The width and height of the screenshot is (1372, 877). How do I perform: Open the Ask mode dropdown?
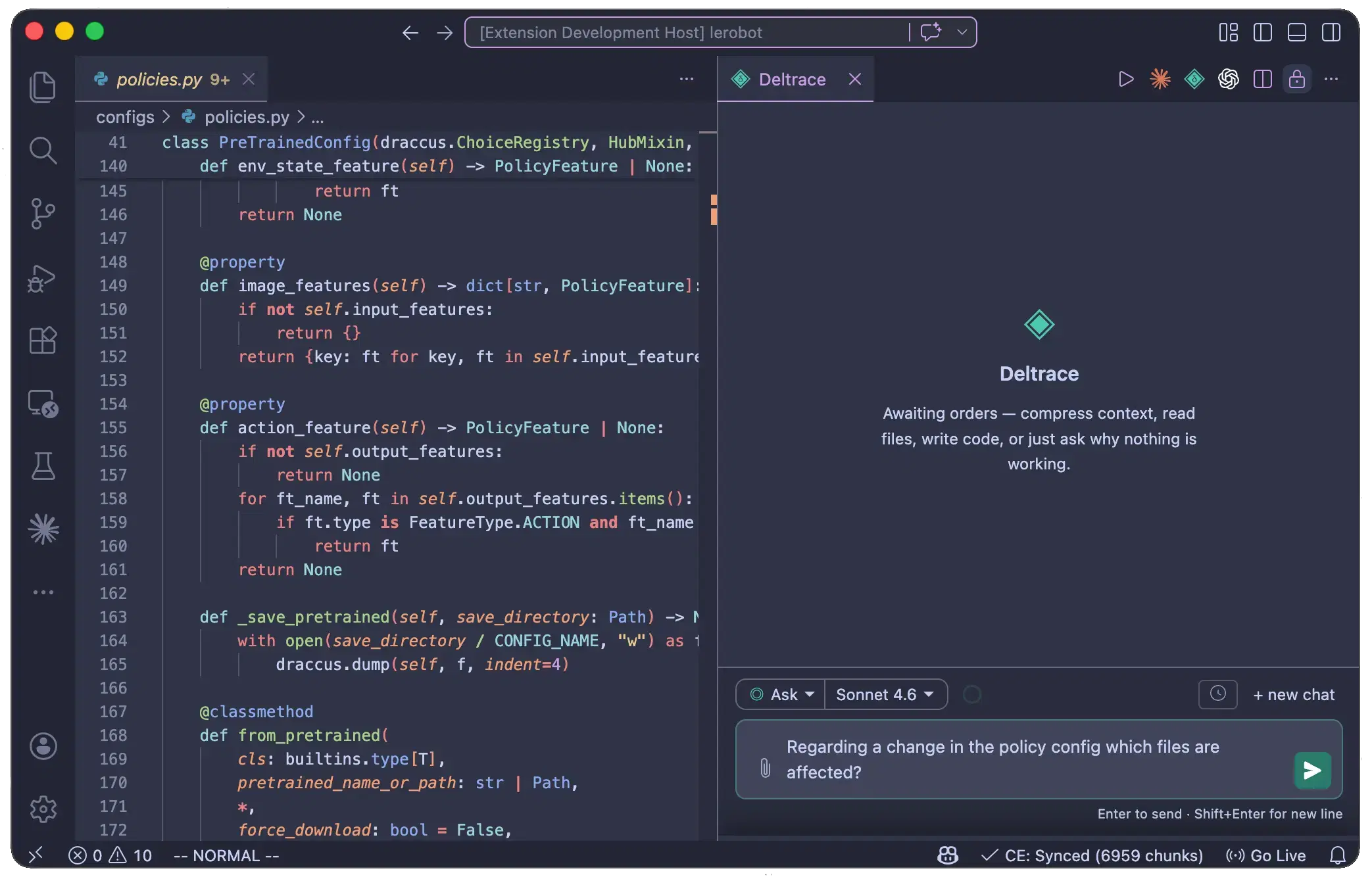coord(781,695)
